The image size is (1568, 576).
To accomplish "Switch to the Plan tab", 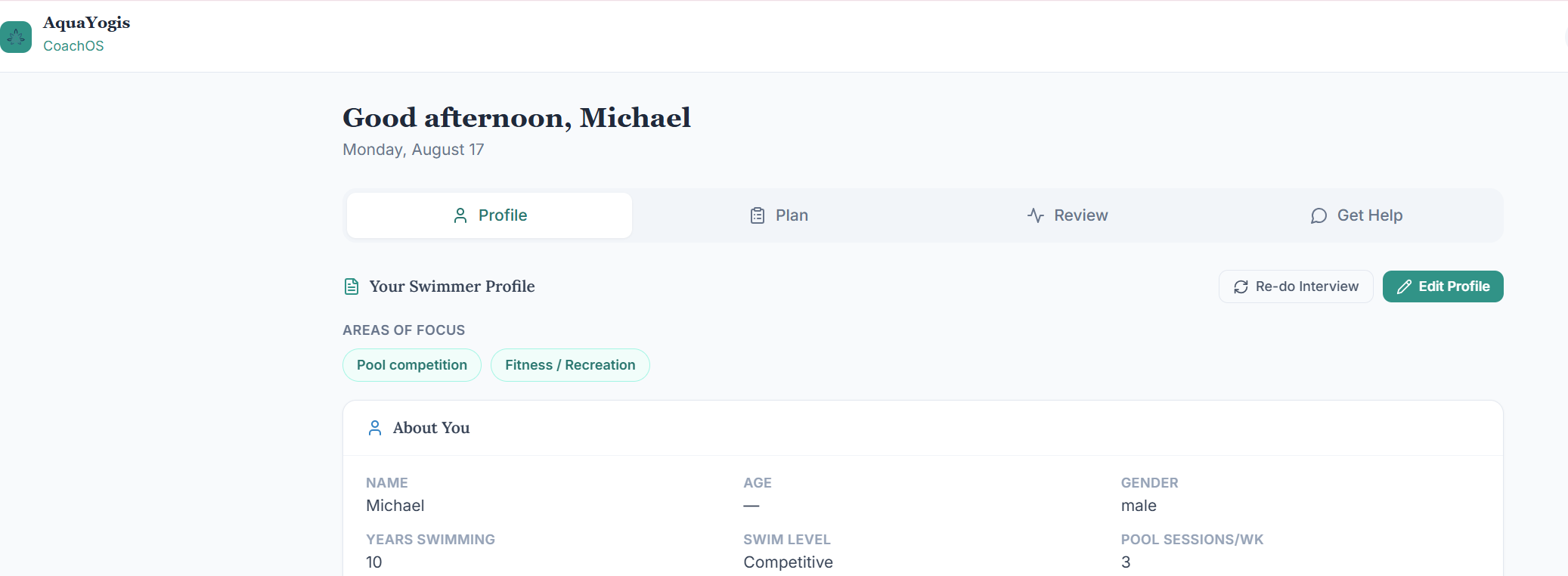I will pyautogui.click(x=779, y=215).
